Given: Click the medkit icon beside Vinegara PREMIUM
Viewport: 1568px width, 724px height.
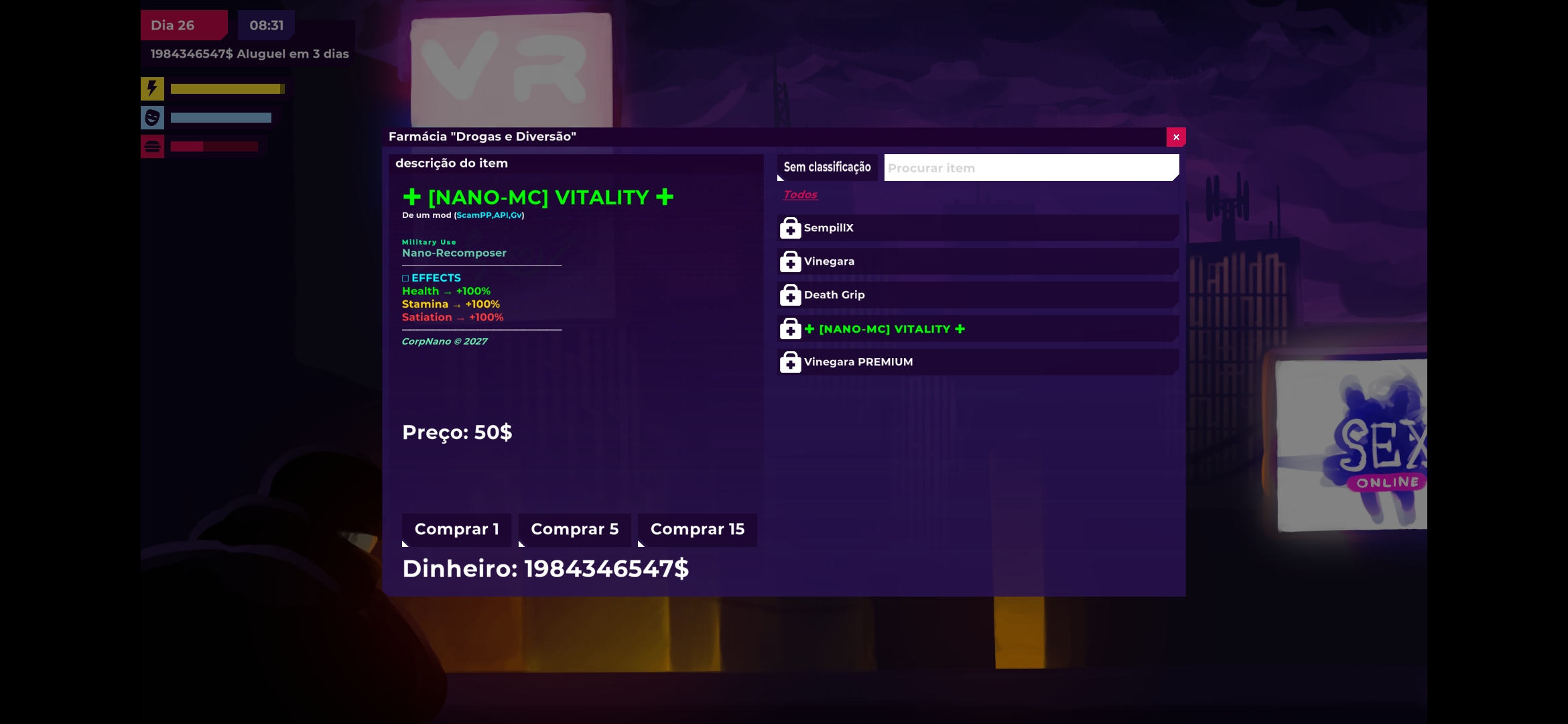Looking at the screenshot, I should 790,363.
